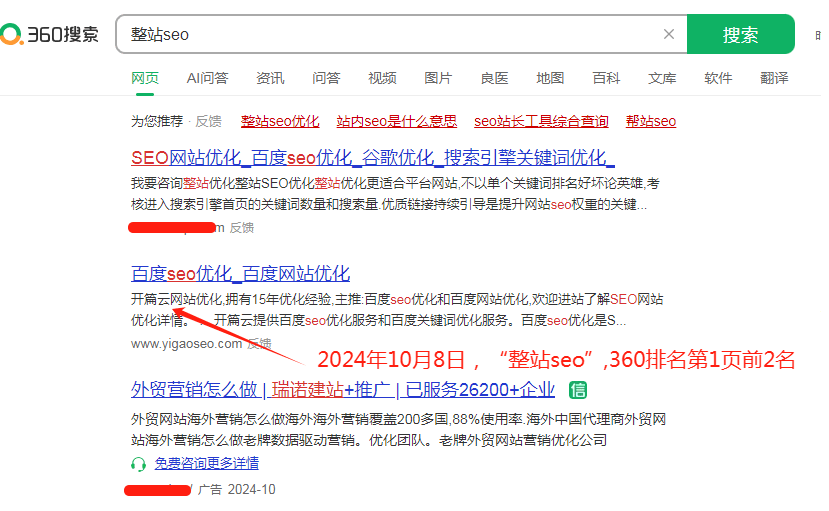Click the 广告 2024-10 label
Image resolution: width=829 pixels, height=511 pixels.
click(237, 490)
